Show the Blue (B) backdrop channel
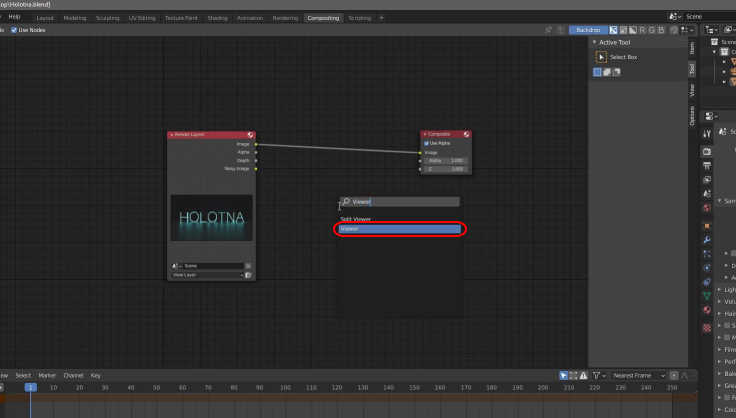The height and width of the screenshot is (418, 736). (661, 30)
